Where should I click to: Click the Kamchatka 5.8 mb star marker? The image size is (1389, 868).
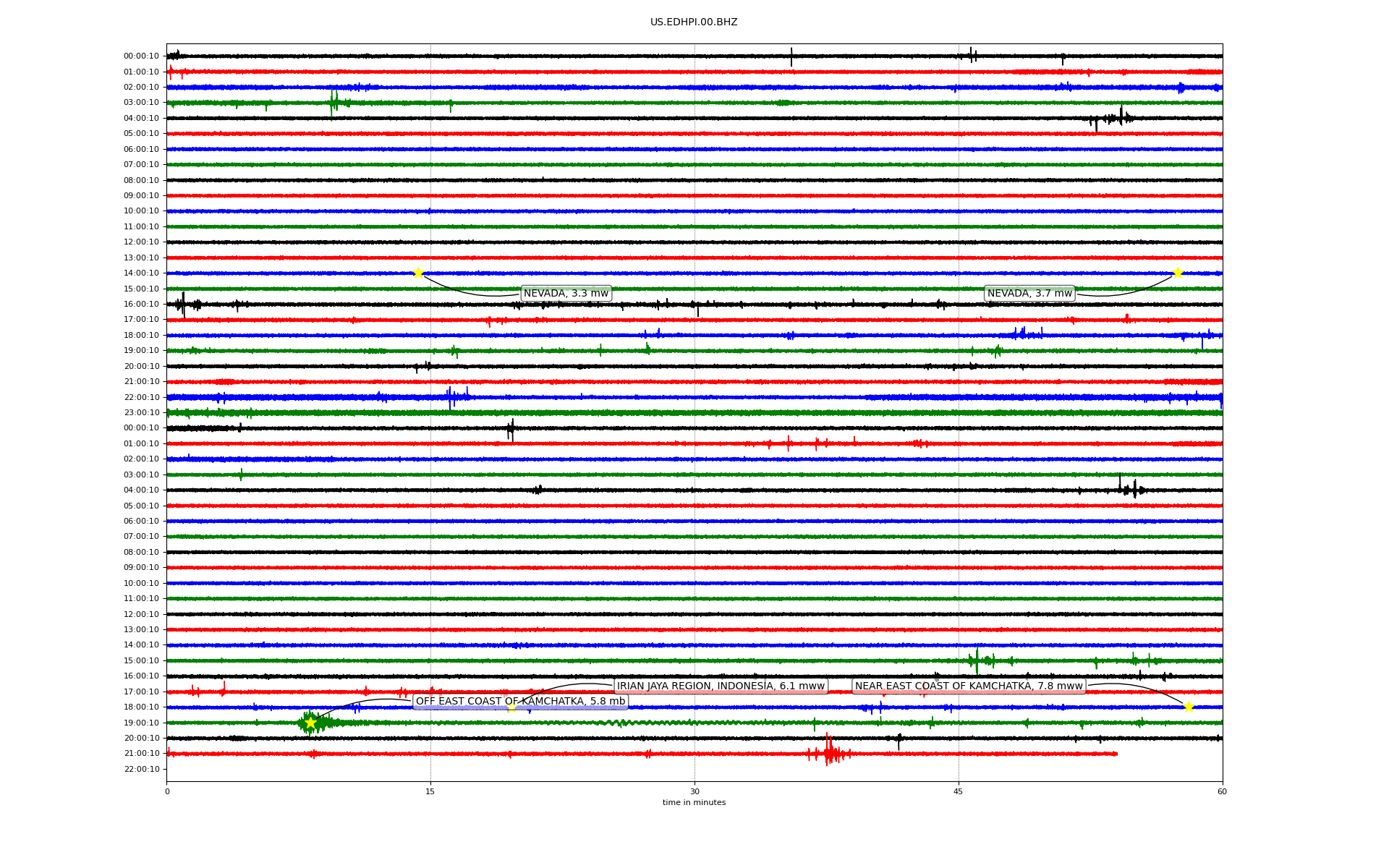coord(310,723)
